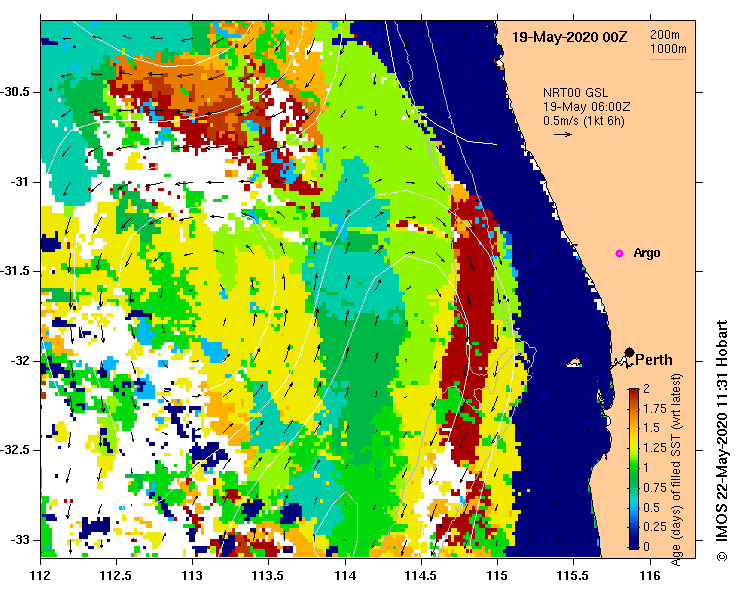Click the black Perth city dot

629,352
